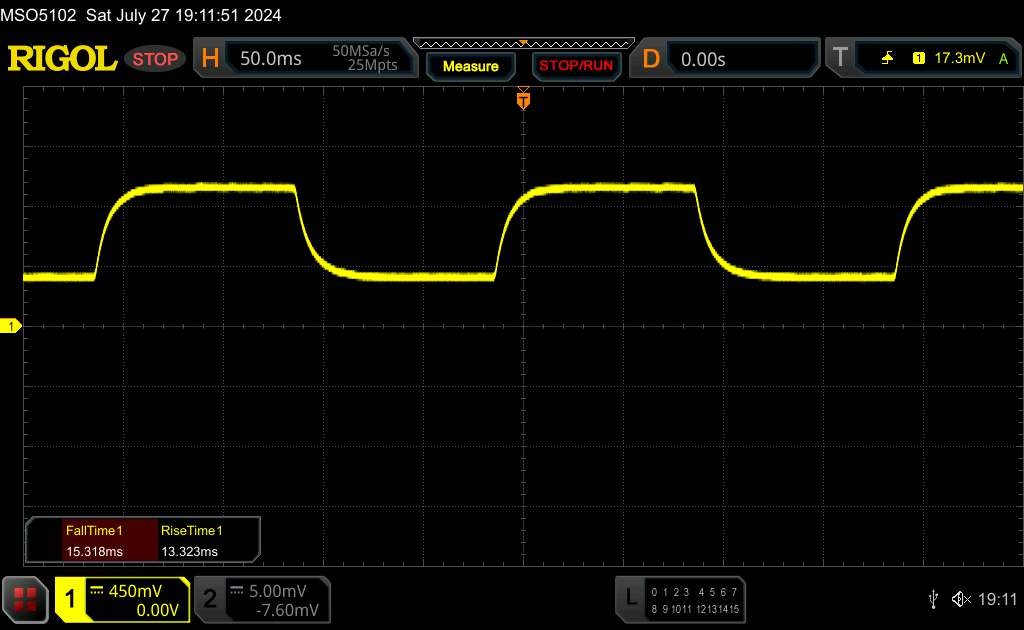
Task: Click the trigger mode A indicator
Action: (x=1003, y=59)
